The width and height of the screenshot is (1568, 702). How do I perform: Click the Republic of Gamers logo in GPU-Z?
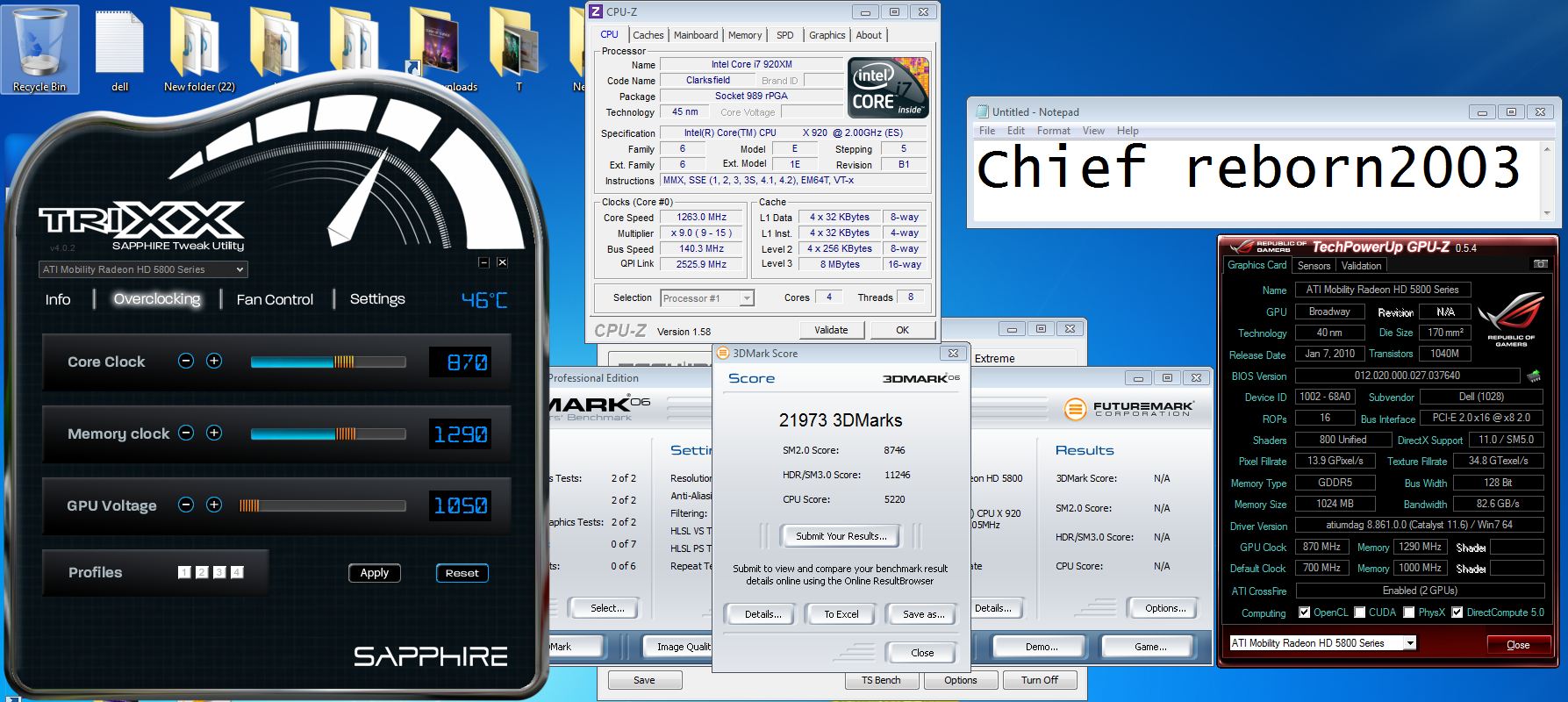1511,319
